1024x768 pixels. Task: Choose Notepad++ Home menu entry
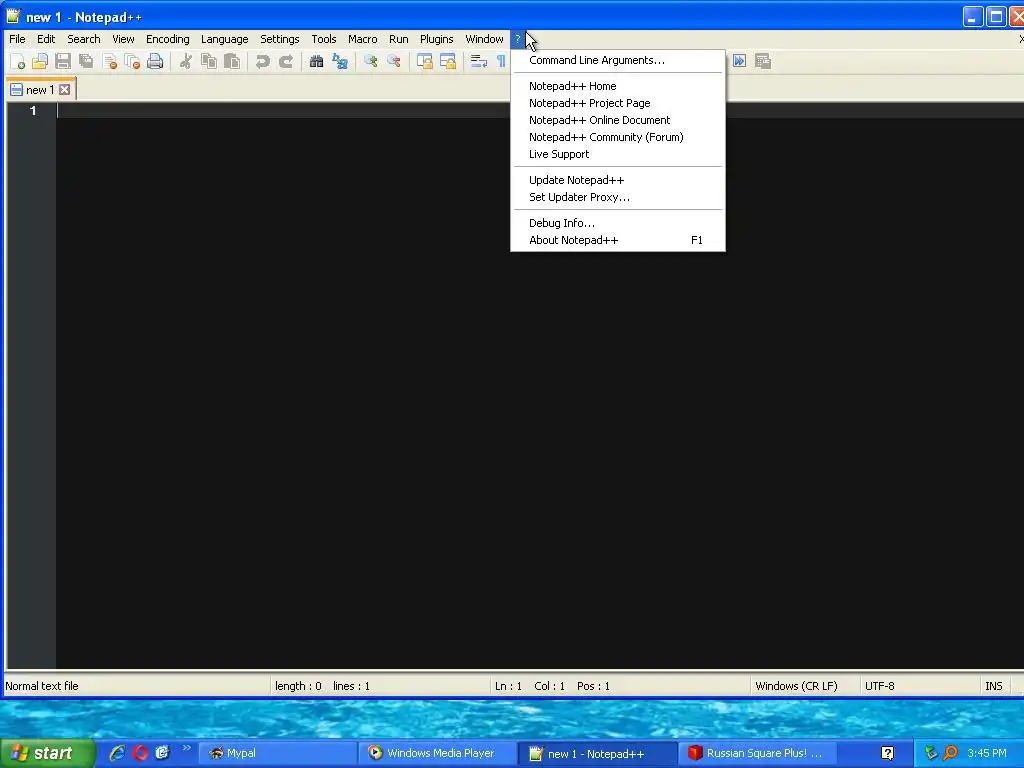(x=618, y=86)
